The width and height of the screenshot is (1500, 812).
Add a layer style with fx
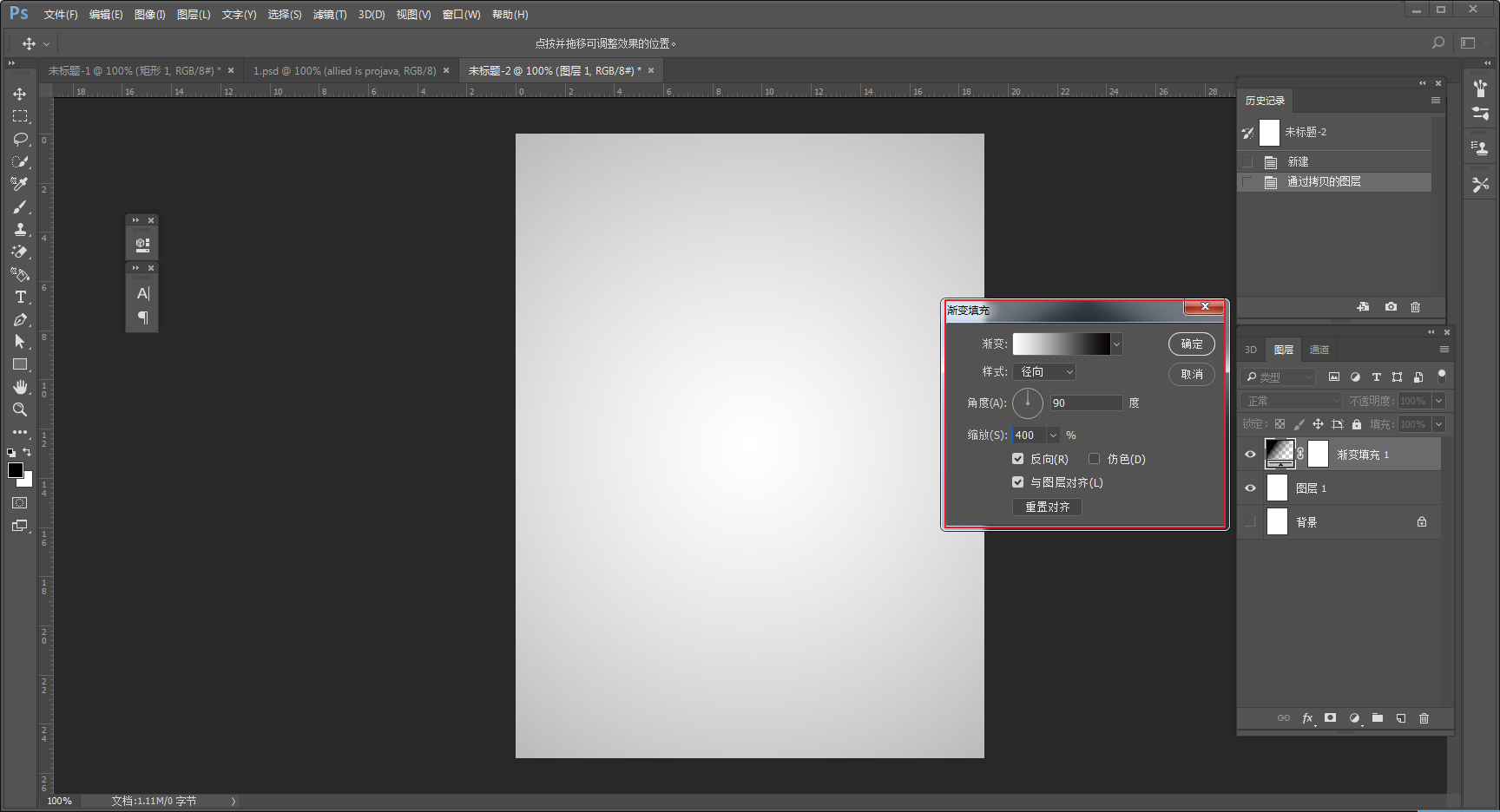tap(1307, 718)
